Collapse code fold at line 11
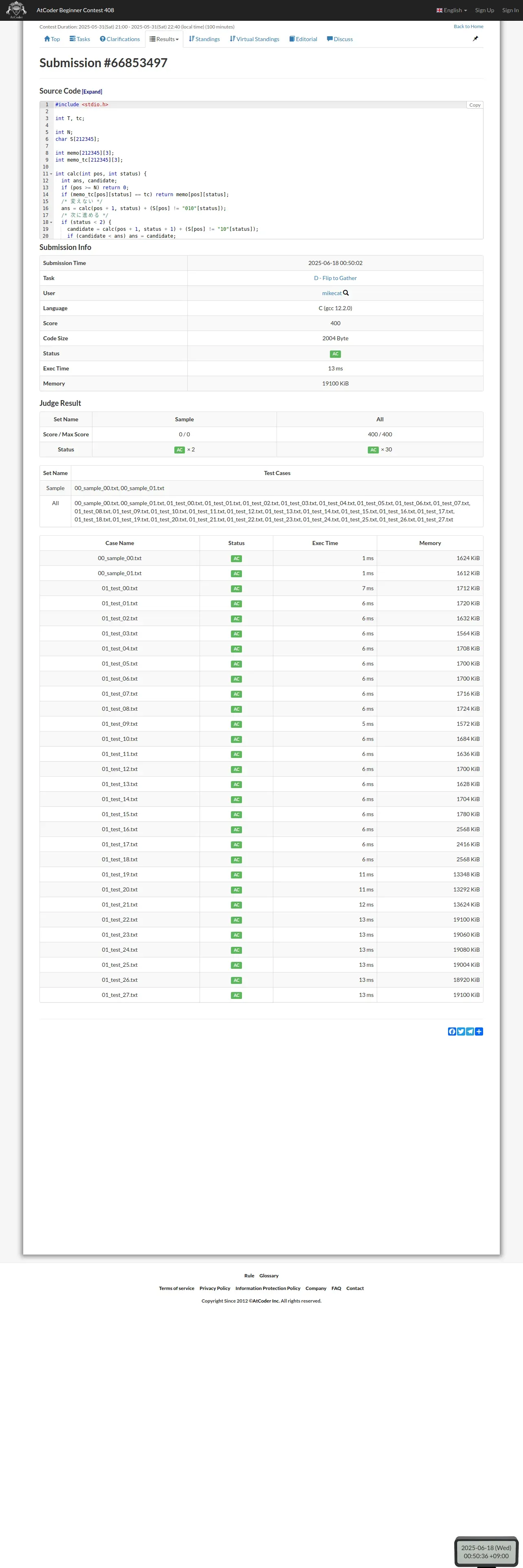 click(51, 173)
